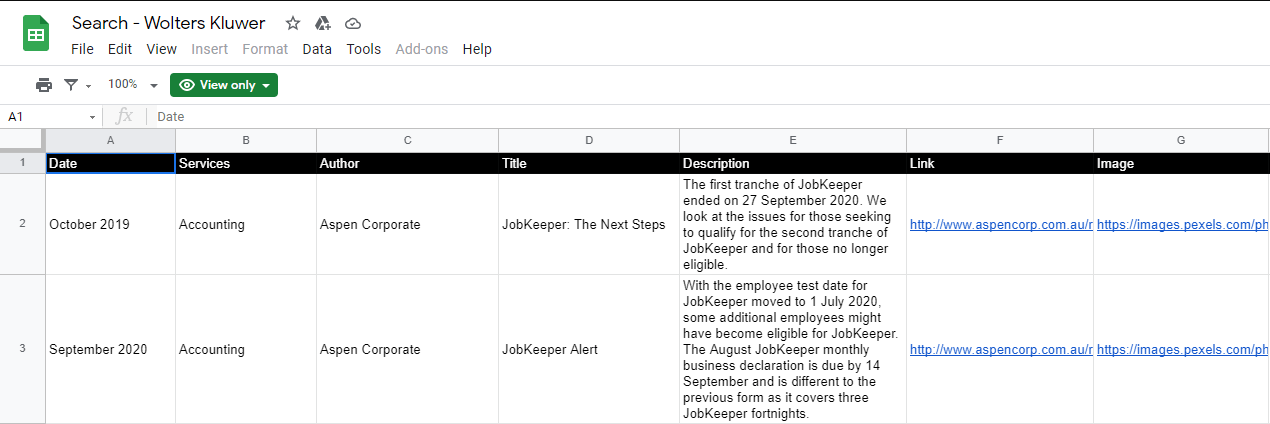Open the A1 name box dropdown
Viewport: 1270px width, 424px height.
point(93,117)
